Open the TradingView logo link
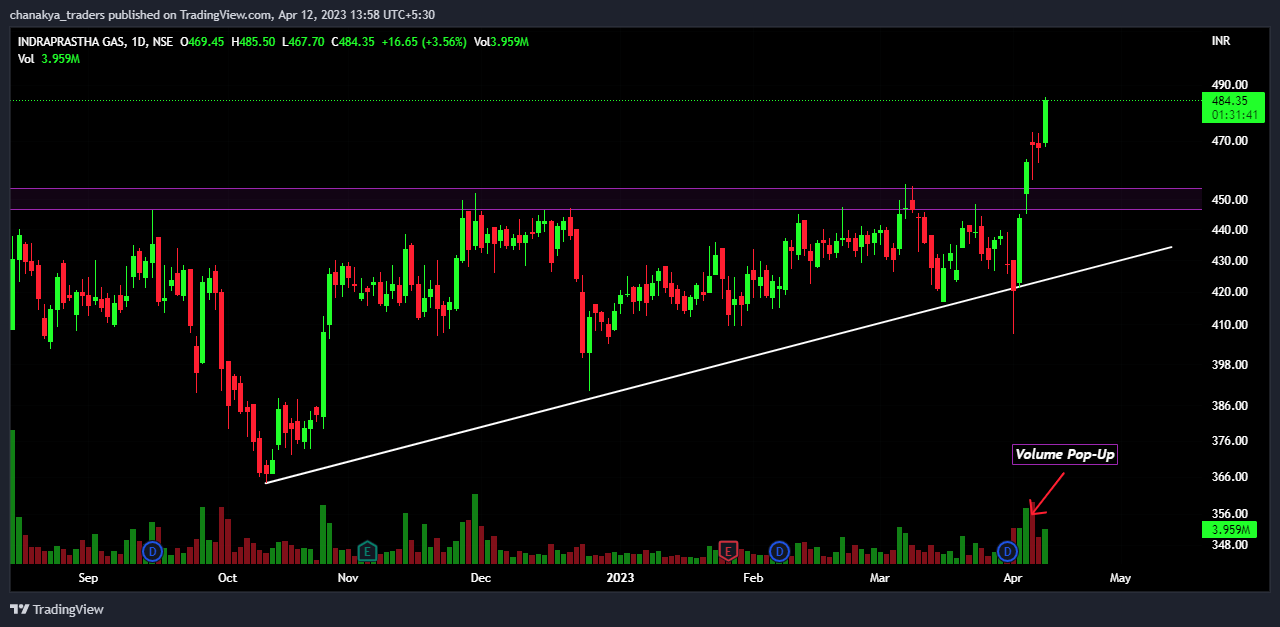This screenshot has height=627, width=1280. tap(57, 609)
